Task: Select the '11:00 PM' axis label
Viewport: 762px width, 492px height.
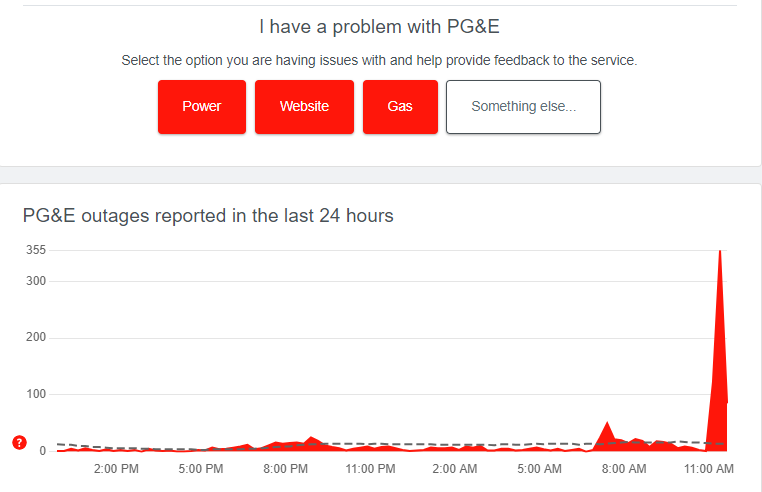Action: 370,469
